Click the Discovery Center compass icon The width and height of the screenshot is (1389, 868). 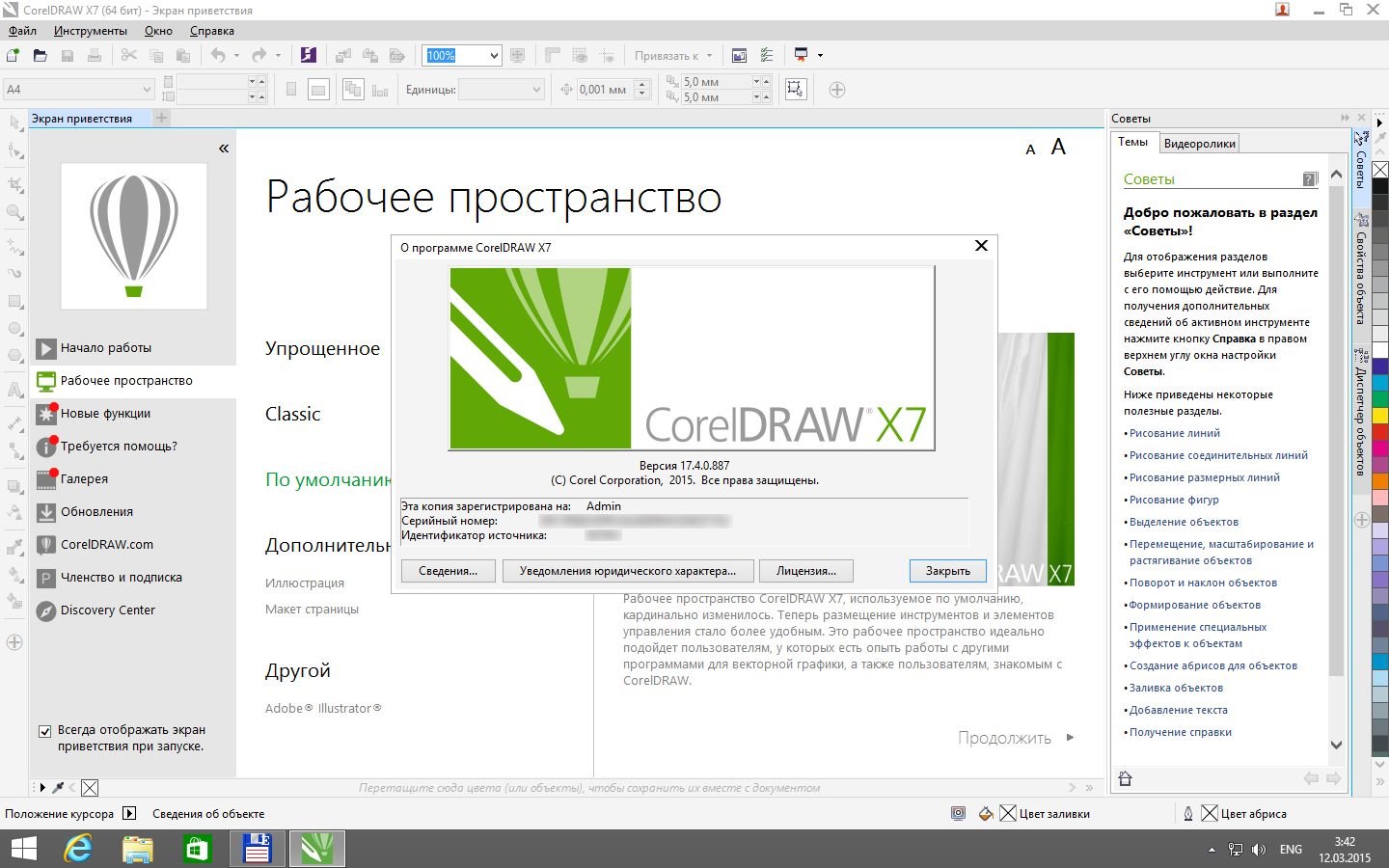[x=46, y=610]
